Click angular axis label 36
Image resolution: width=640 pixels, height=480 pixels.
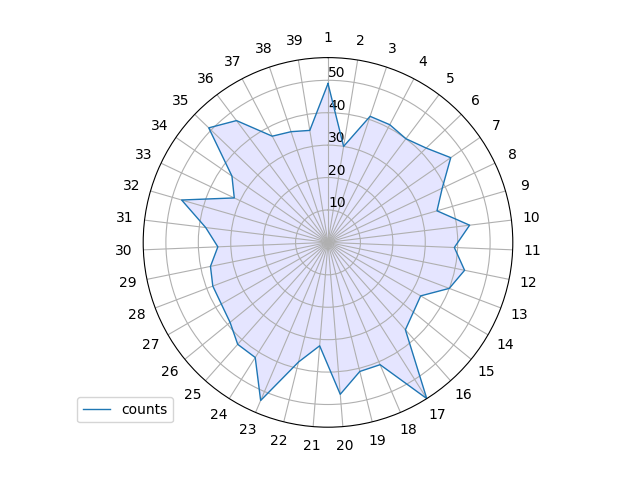coord(205,78)
